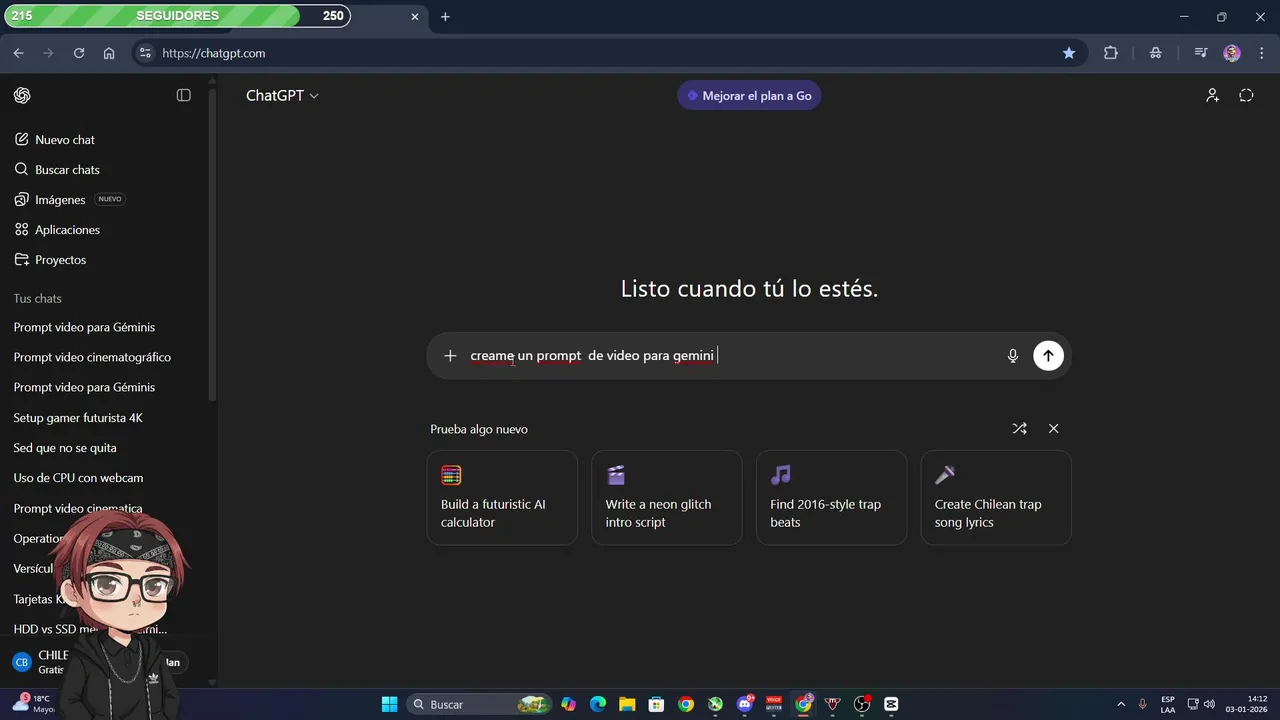Open the Chrome profile avatar
The width and height of the screenshot is (1280, 720).
tap(1232, 53)
